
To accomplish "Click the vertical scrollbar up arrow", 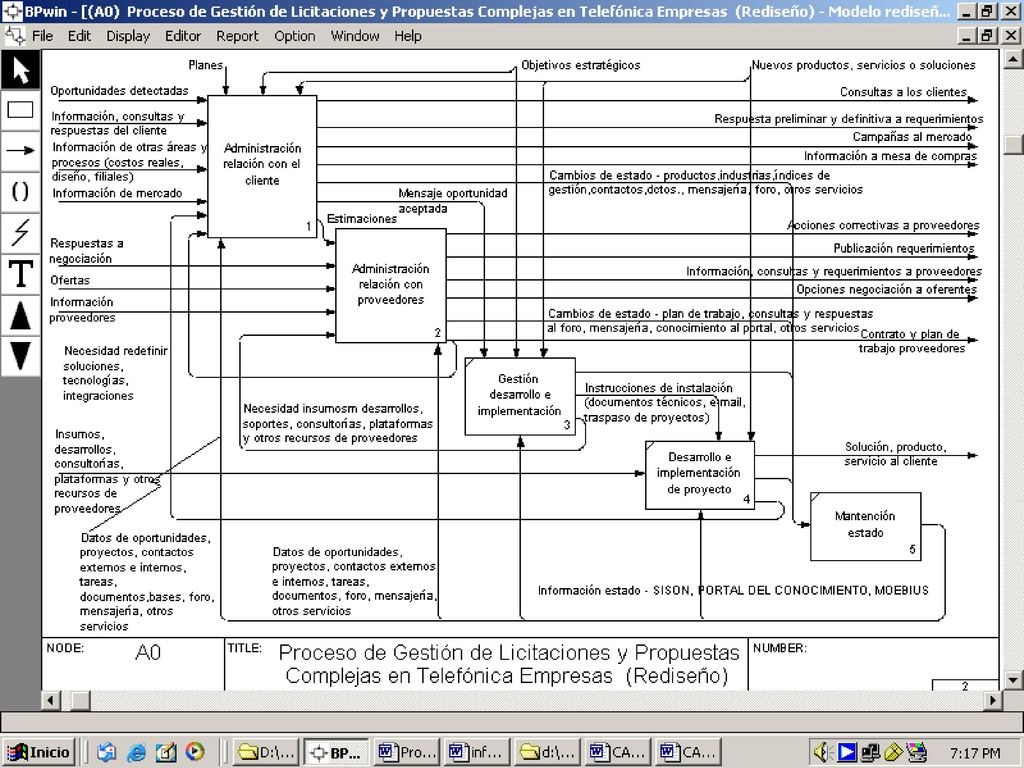I will coord(1012,60).
